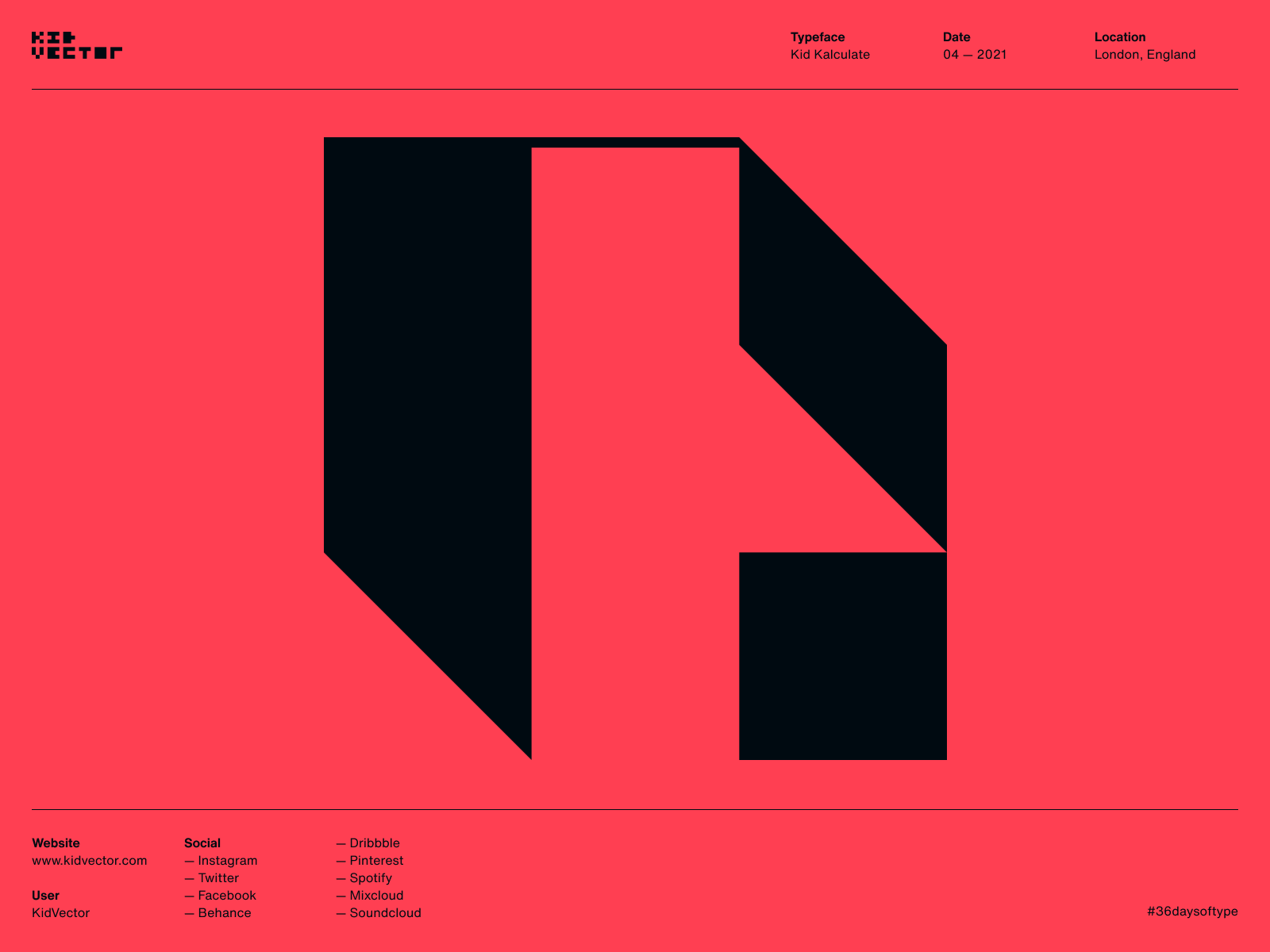1270x952 pixels.
Task: Click the Location text London, England
Action: 1146,54
